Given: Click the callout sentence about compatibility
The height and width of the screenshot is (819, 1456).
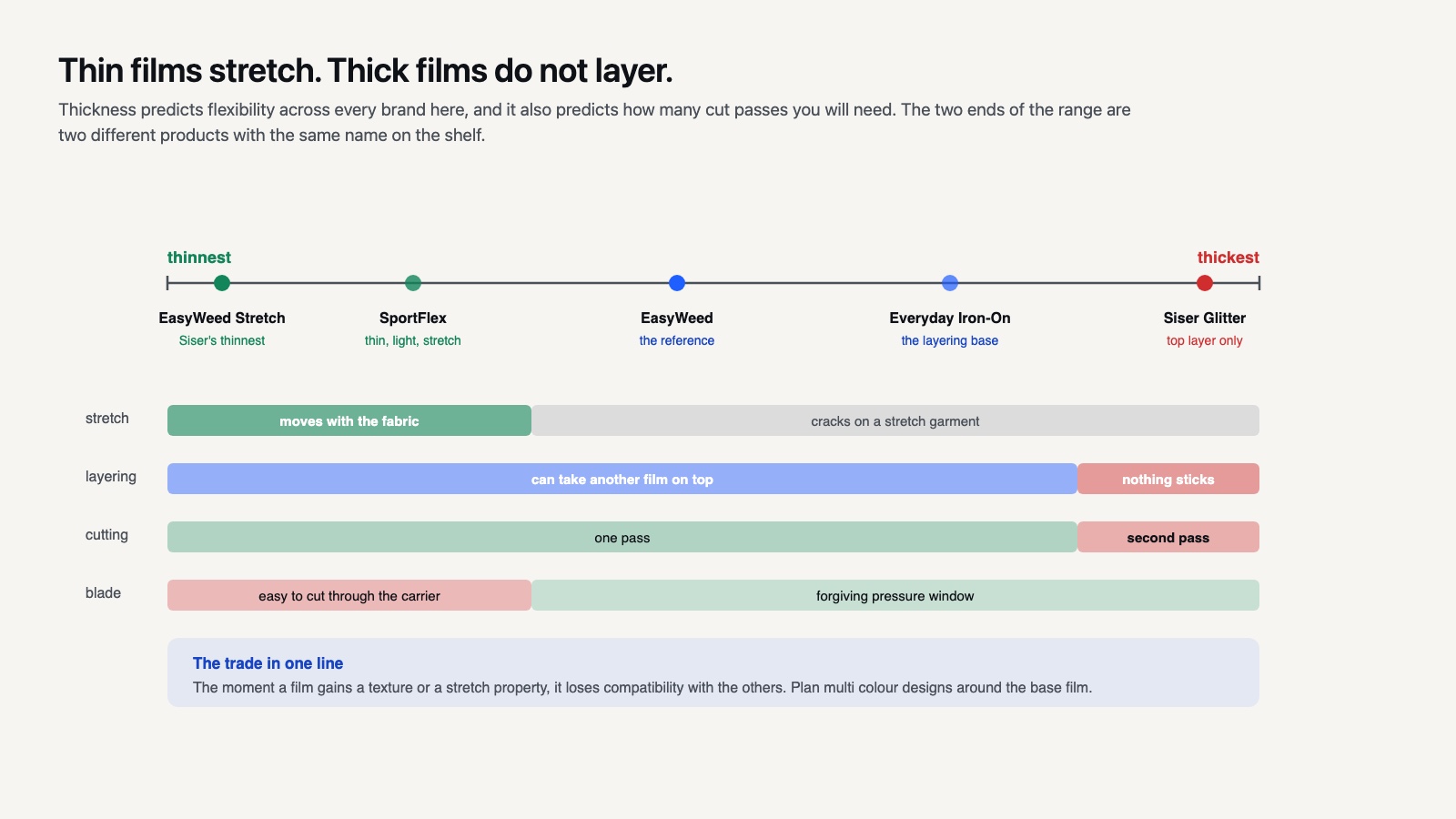Looking at the screenshot, I should point(642,687).
